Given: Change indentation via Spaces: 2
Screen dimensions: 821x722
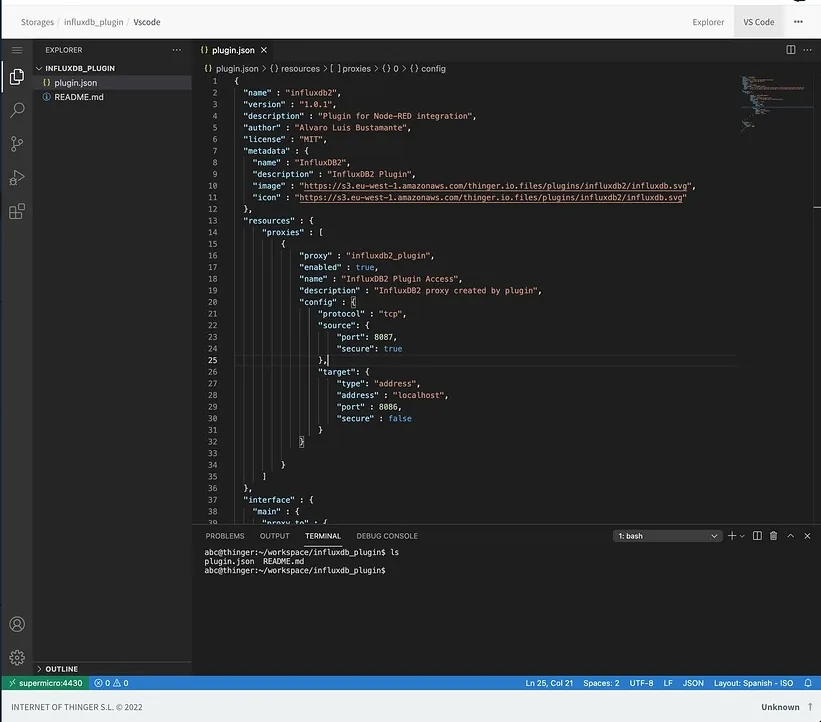Looking at the screenshot, I should pyautogui.click(x=601, y=683).
